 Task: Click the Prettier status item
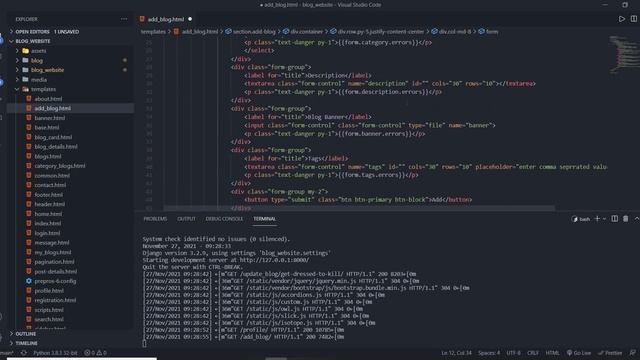[610, 353]
